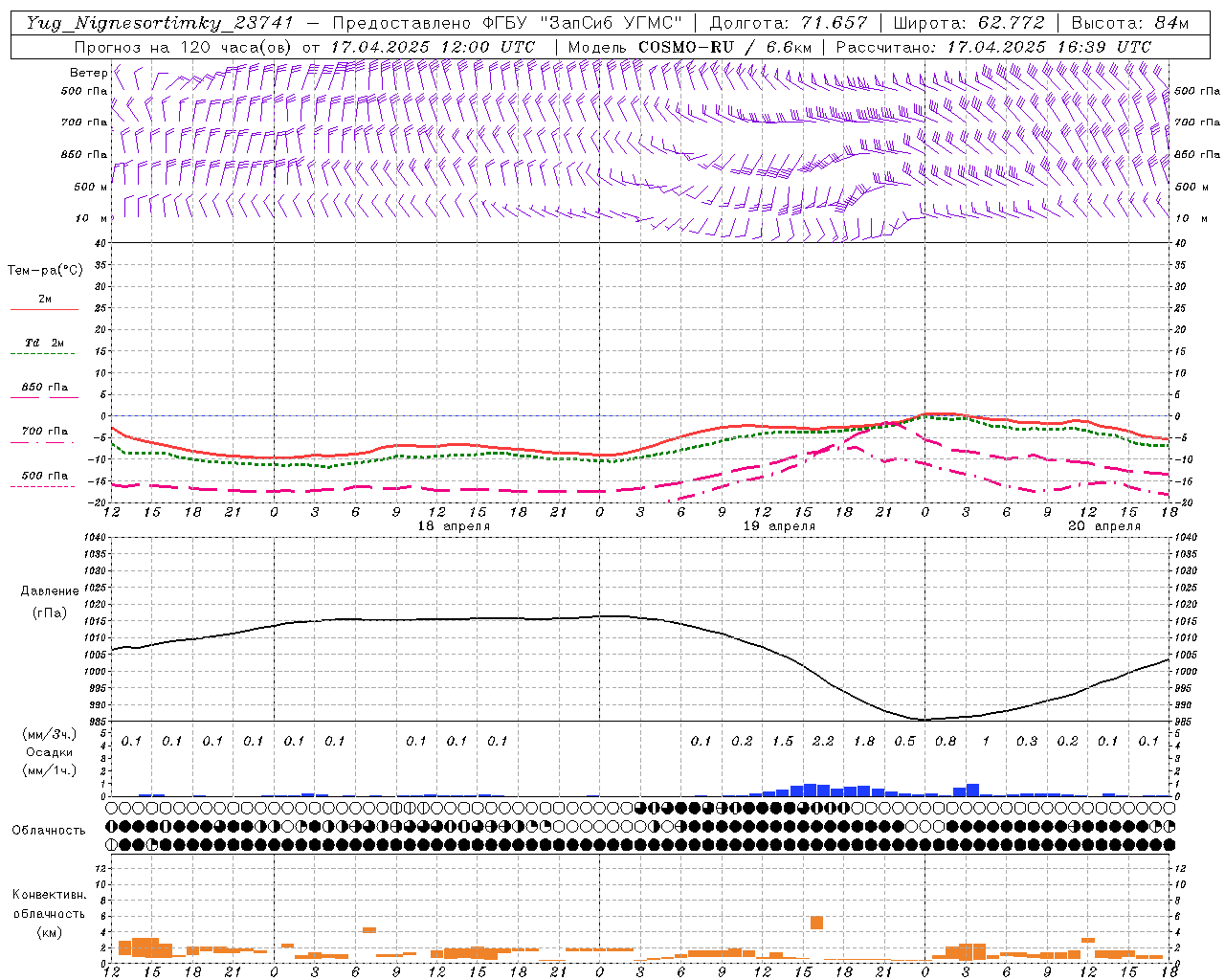The image size is (1225, 980).
Task: Click the Долгота: 71.657 value
Action: 789,23
